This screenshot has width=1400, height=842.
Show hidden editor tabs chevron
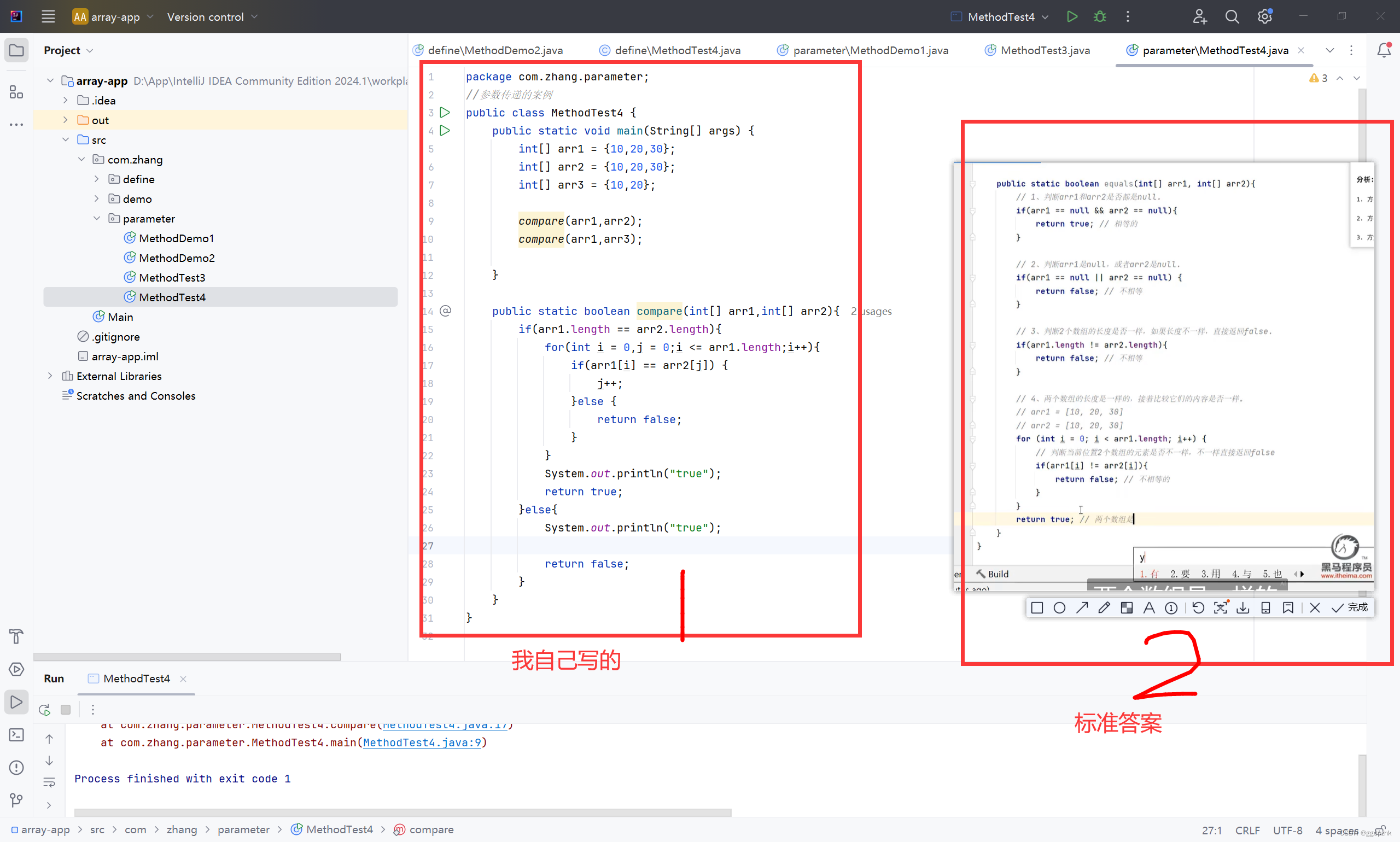(x=1329, y=50)
